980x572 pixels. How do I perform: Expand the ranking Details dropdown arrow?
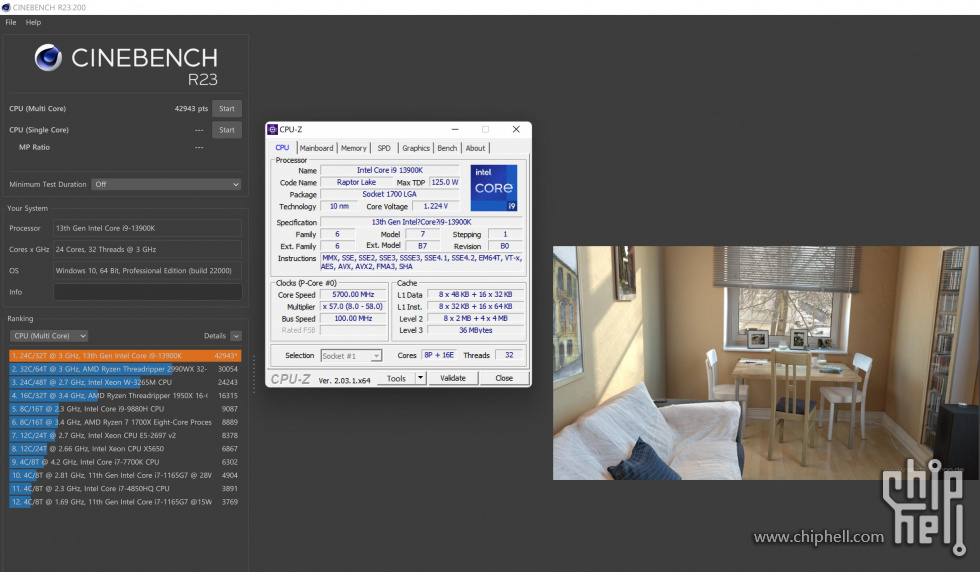click(236, 336)
